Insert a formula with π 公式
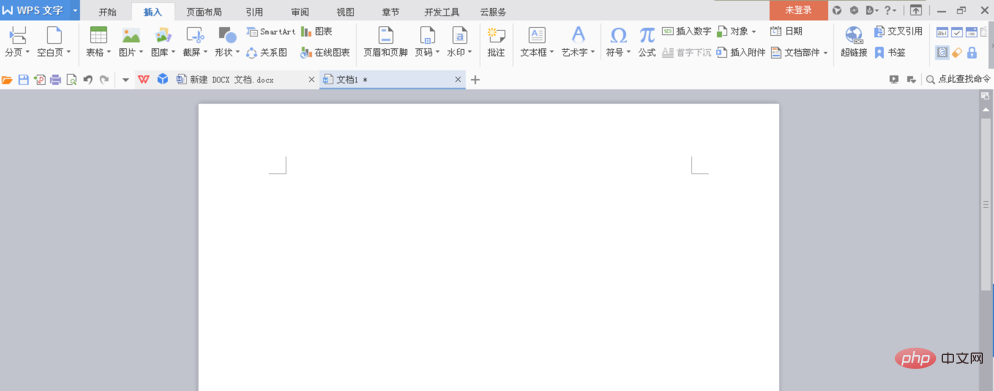The image size is (994, 391). tap(647, 42)
